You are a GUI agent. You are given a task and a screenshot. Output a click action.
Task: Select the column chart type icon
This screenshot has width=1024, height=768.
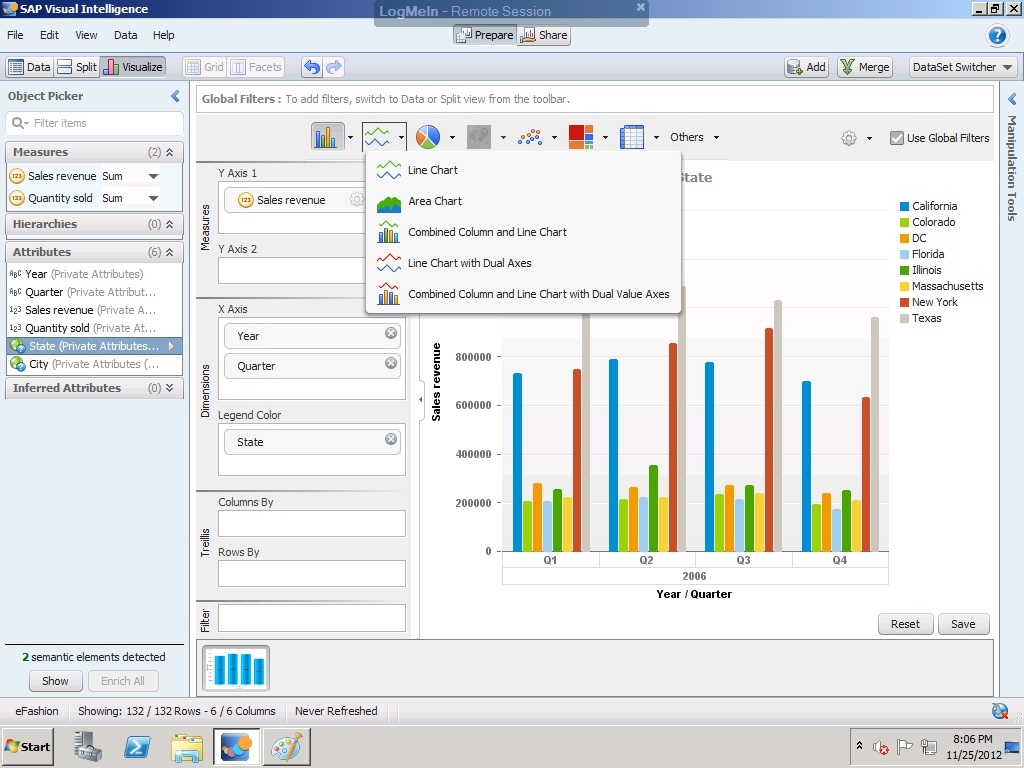pyautogui.click(x=327, y=137)
